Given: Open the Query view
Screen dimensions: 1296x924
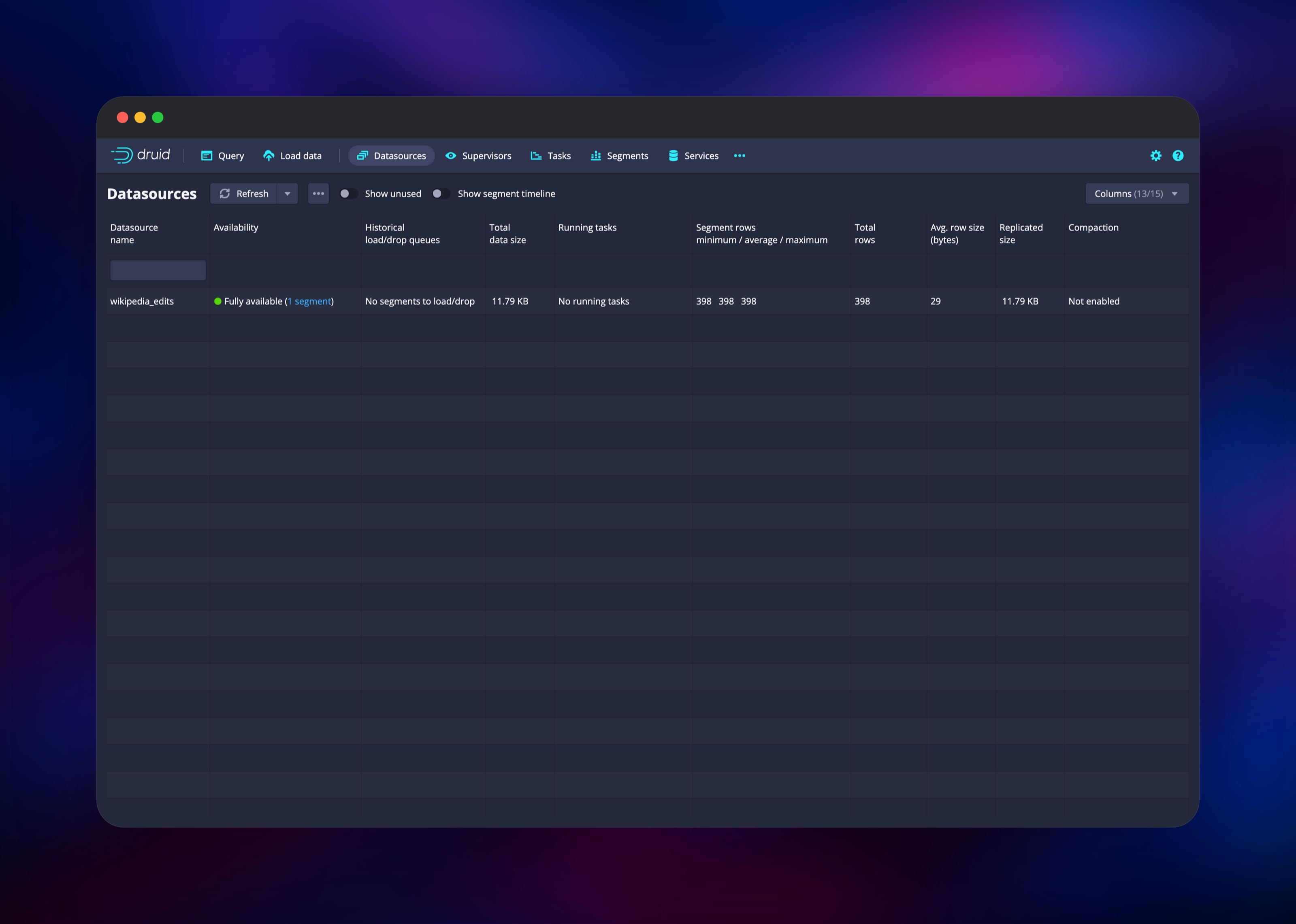Looking at the screenshot, I should click(222, 156).
